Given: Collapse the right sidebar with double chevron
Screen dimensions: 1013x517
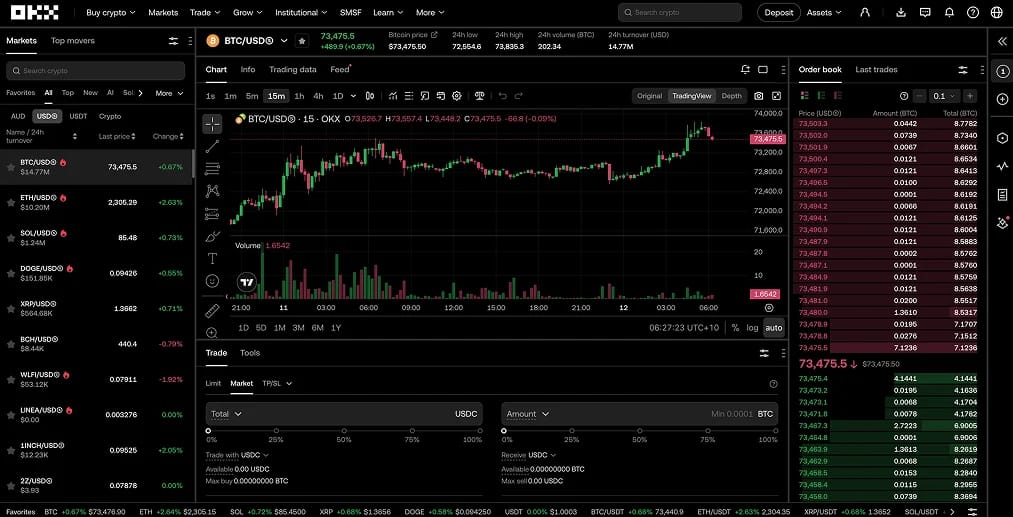Looking at the screenshot, I should (x=1002, y=41).
